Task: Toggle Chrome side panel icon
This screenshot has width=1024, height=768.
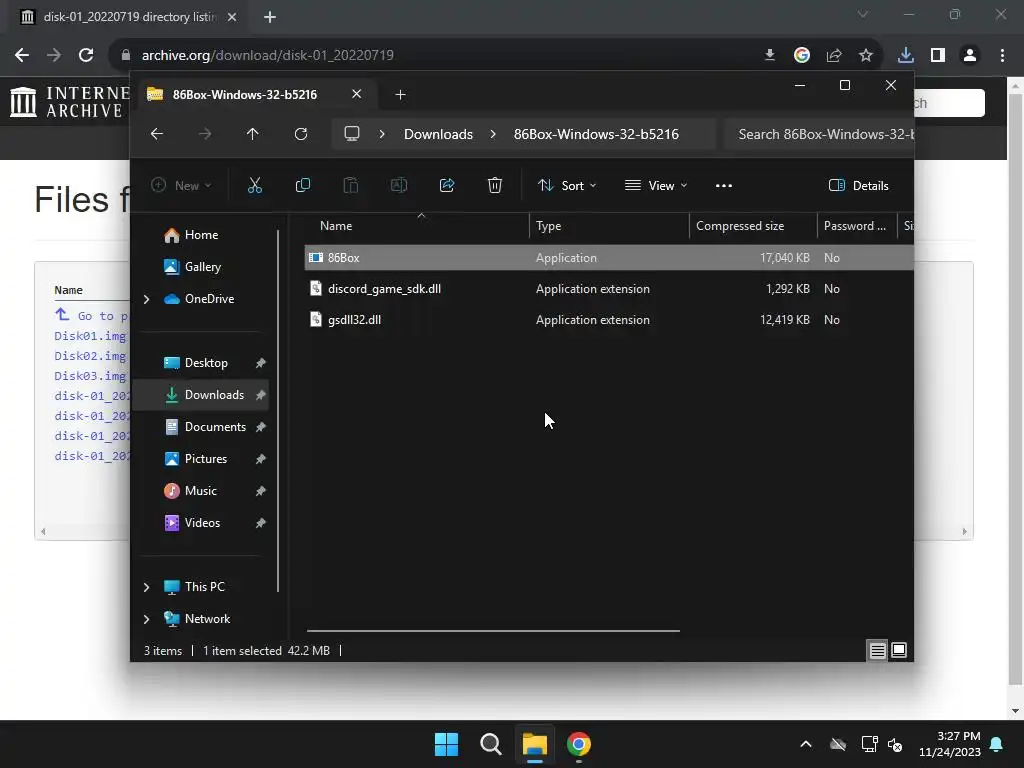Action: [x=938, y=55]
